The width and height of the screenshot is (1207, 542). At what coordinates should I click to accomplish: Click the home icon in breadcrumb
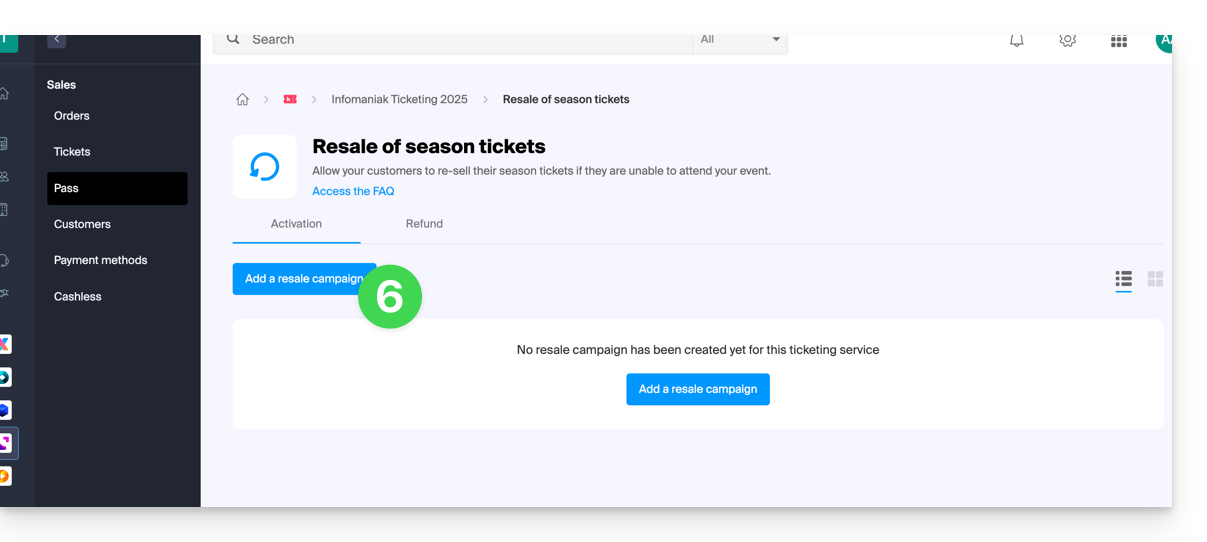click(242, 99)
